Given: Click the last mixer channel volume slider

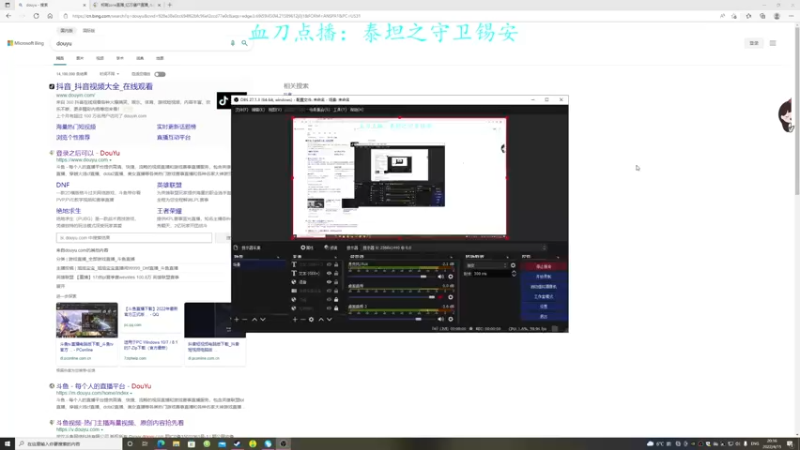Looking at the screenshot, I should pyautogui.click(x=390, y=319).
